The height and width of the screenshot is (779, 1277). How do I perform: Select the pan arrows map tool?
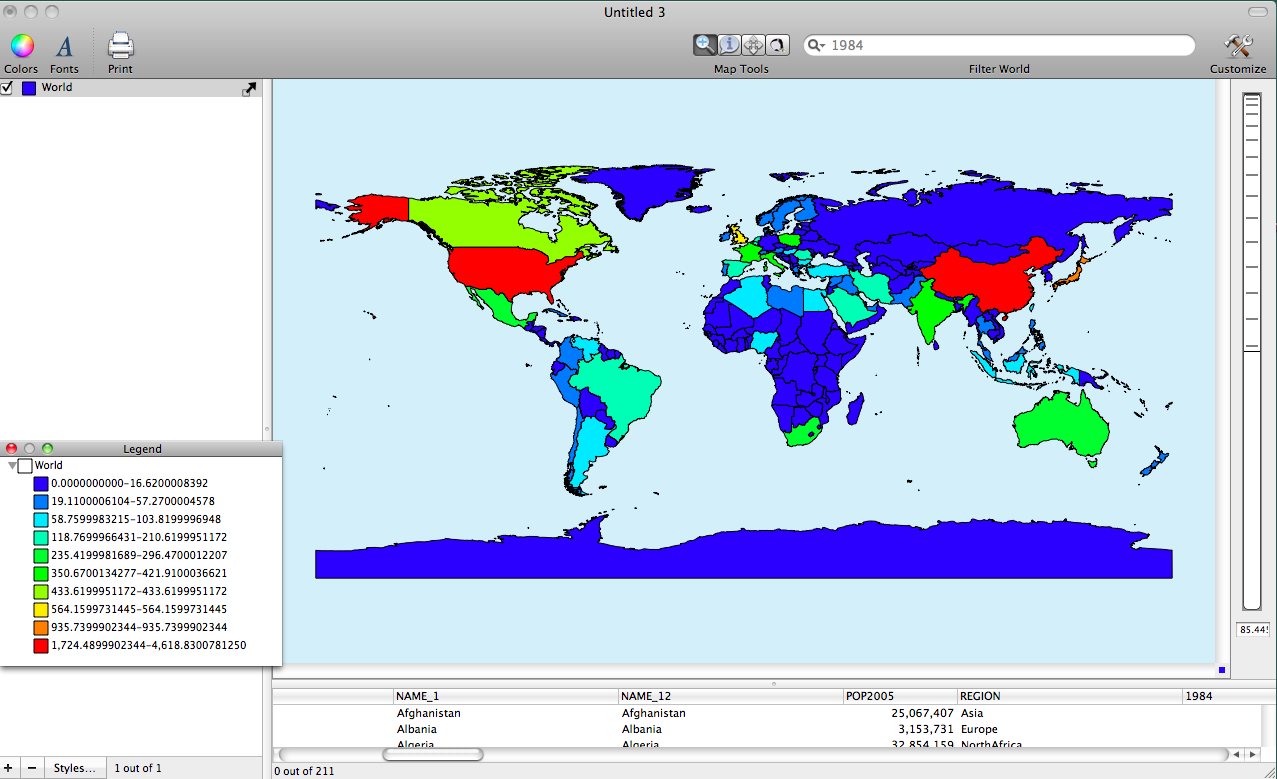754,45
